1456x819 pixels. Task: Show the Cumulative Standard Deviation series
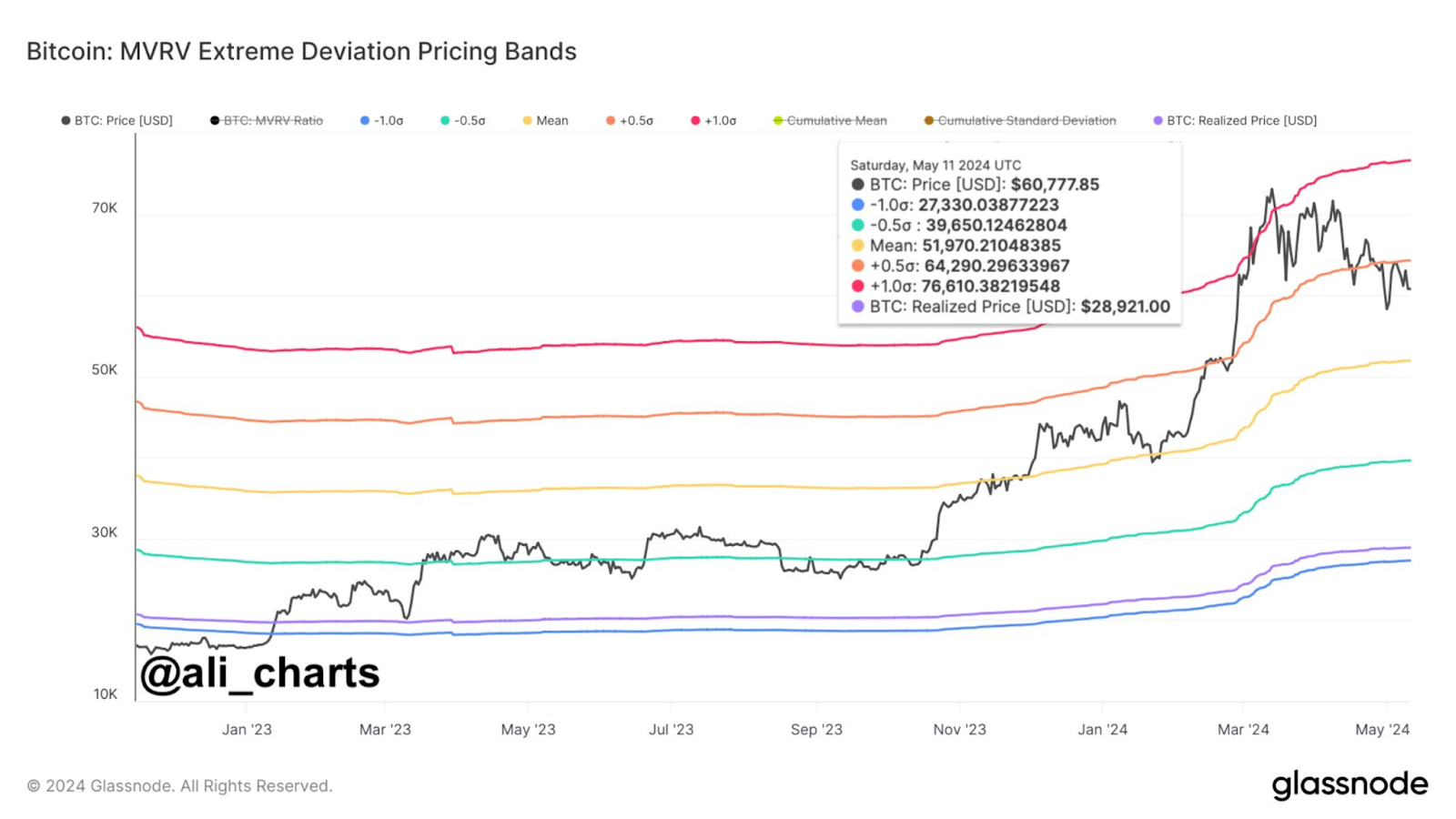coord(1020,120)
